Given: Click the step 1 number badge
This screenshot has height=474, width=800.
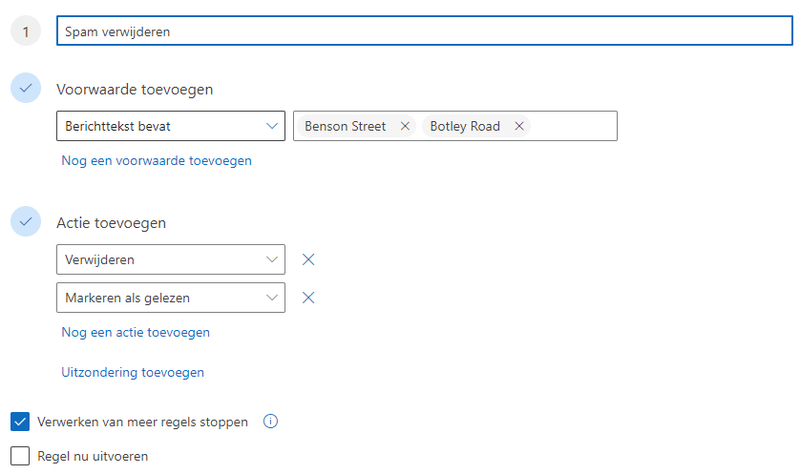Looking at the screenshot, I should point(26,32).
